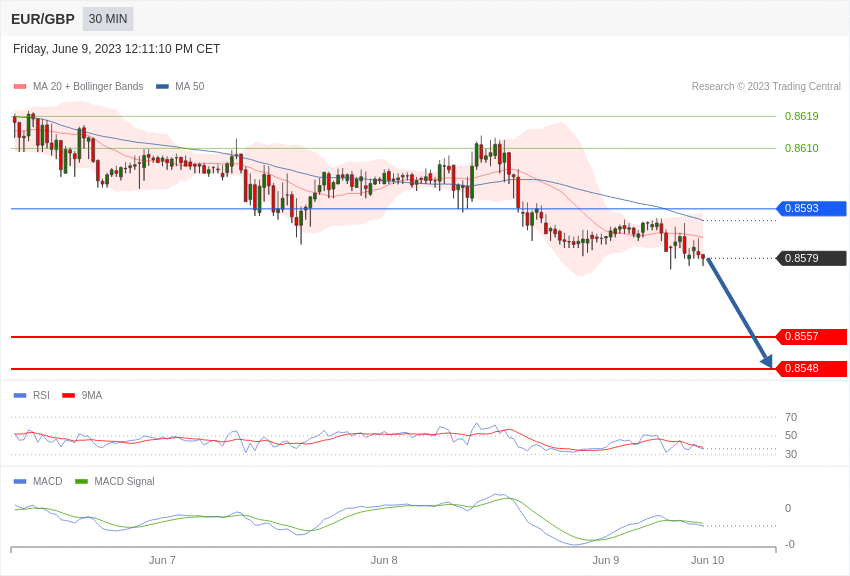This screenshot has height=576, width=850.
Task: Click the MA 20 + Bollinger Bands legend label
Action: click(88, 86)
